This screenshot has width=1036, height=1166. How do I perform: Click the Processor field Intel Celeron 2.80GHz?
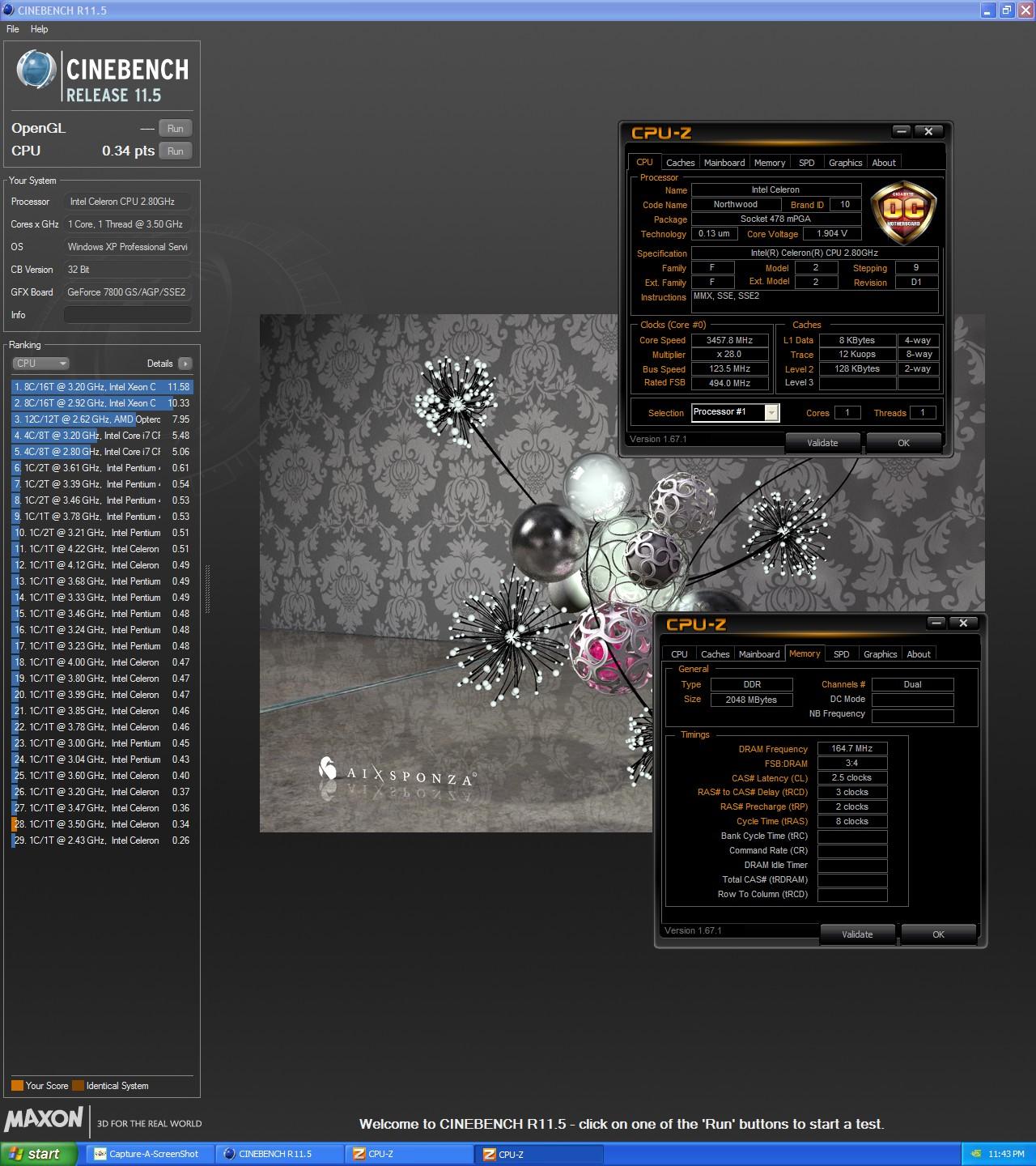[127, 202]
